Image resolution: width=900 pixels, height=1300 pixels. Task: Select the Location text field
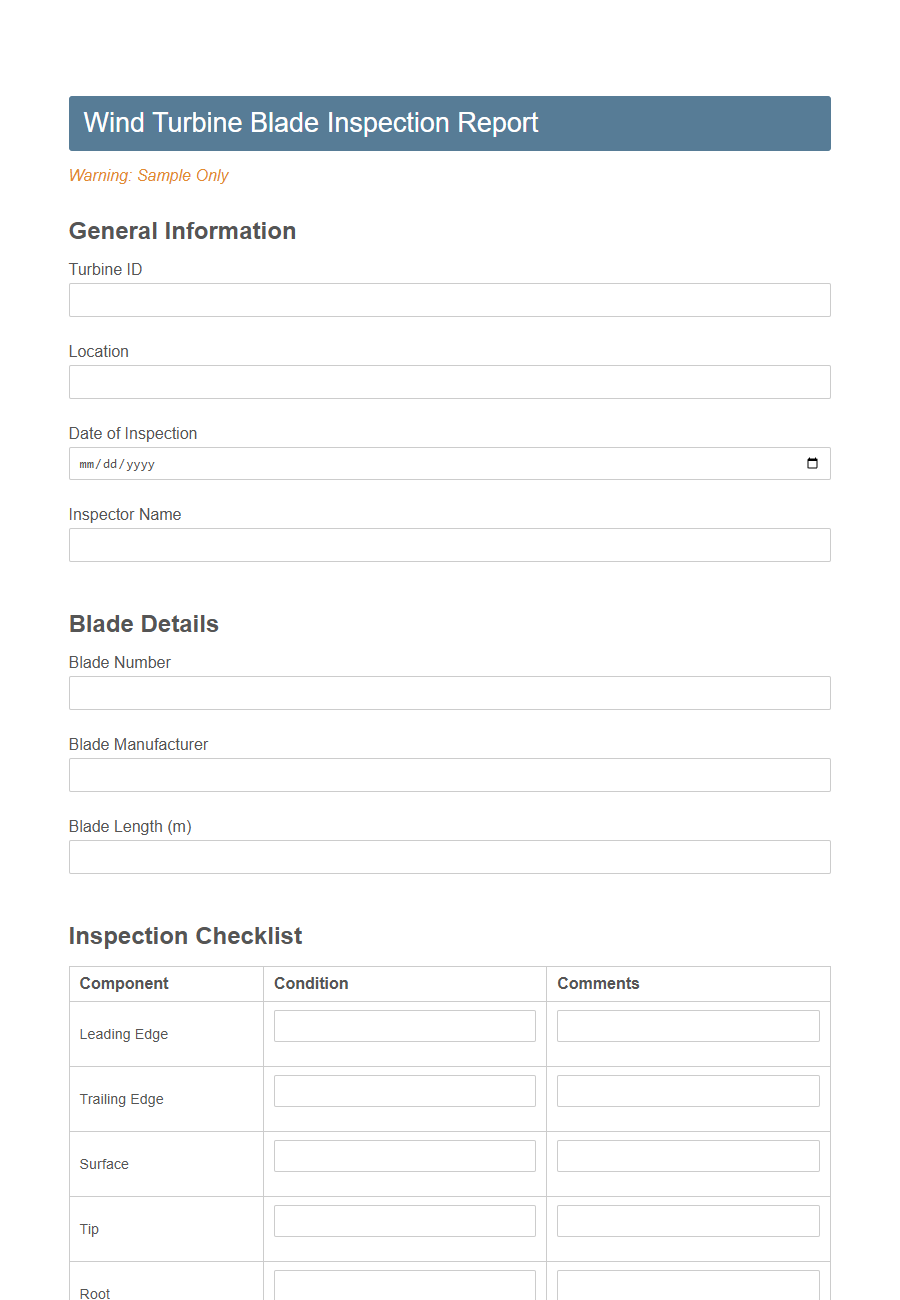[448, 381]
